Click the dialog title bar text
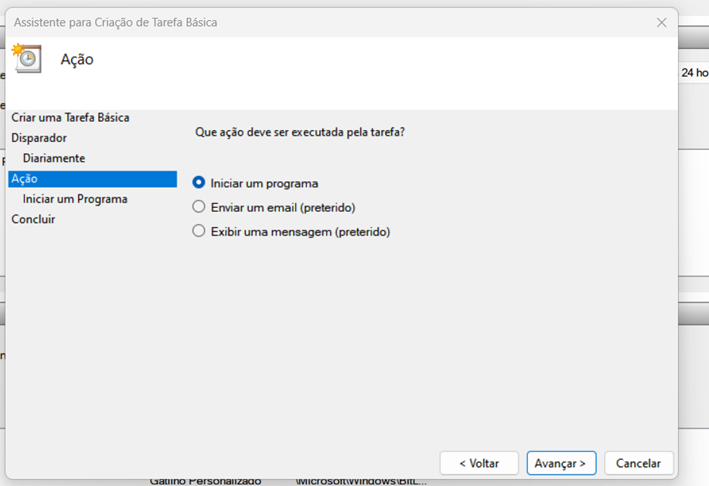The height and width of the screenshot is (486, 709). pos(115,22)
